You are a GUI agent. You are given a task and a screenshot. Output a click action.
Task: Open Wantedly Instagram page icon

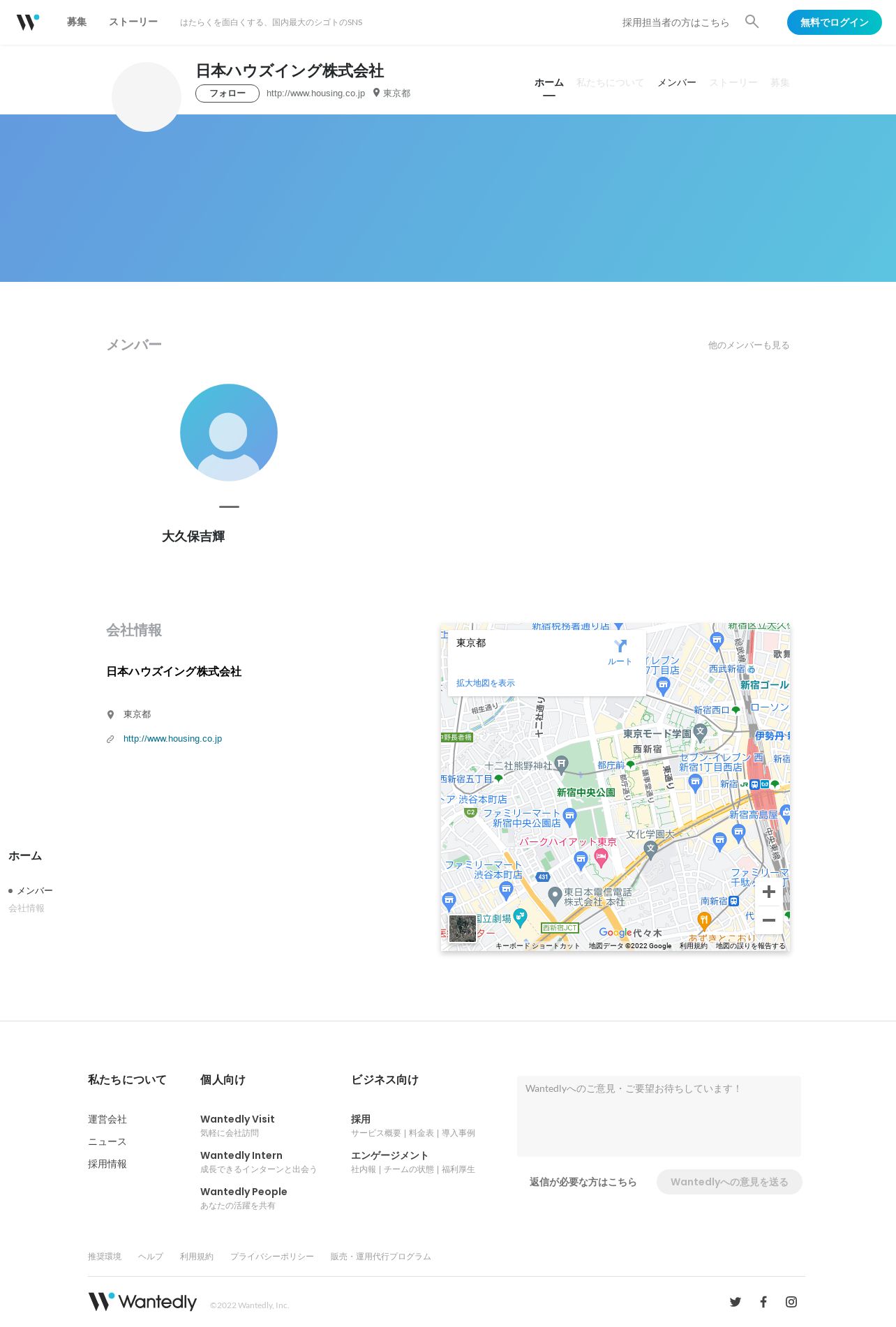pyautogui.click(x=791, y=1302)
